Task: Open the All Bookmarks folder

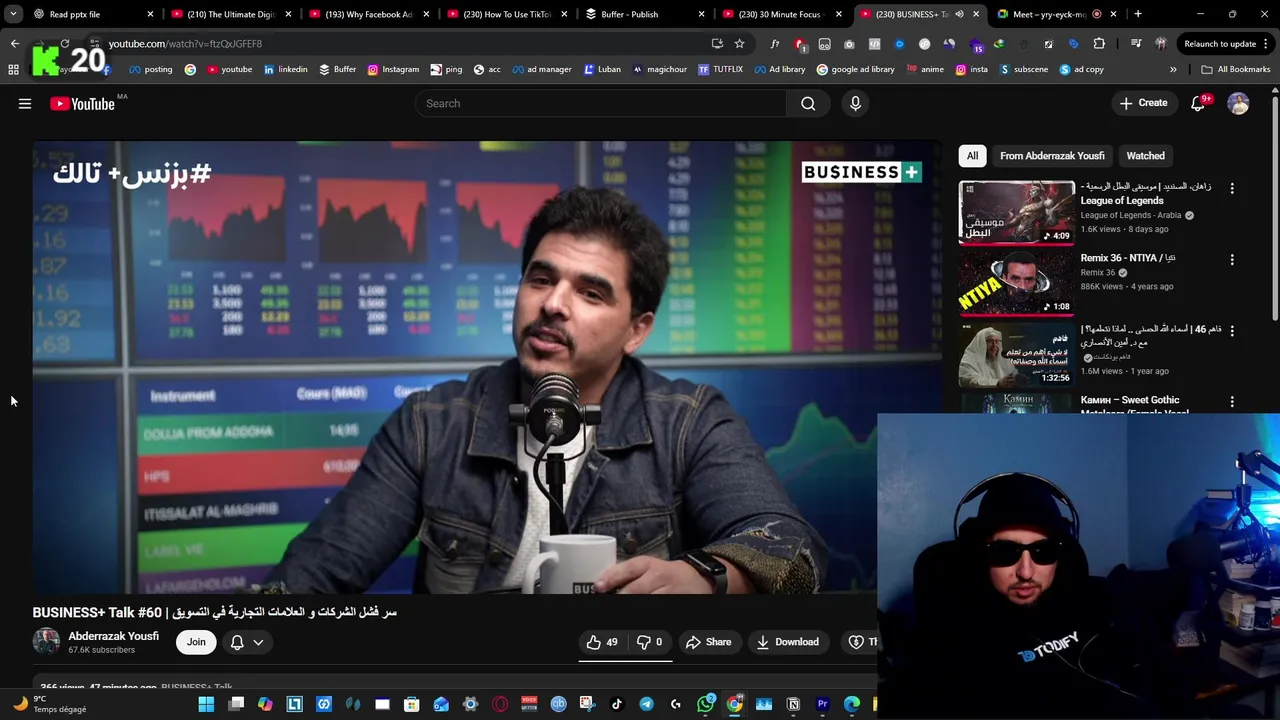Action: [x=1235, y=69]
